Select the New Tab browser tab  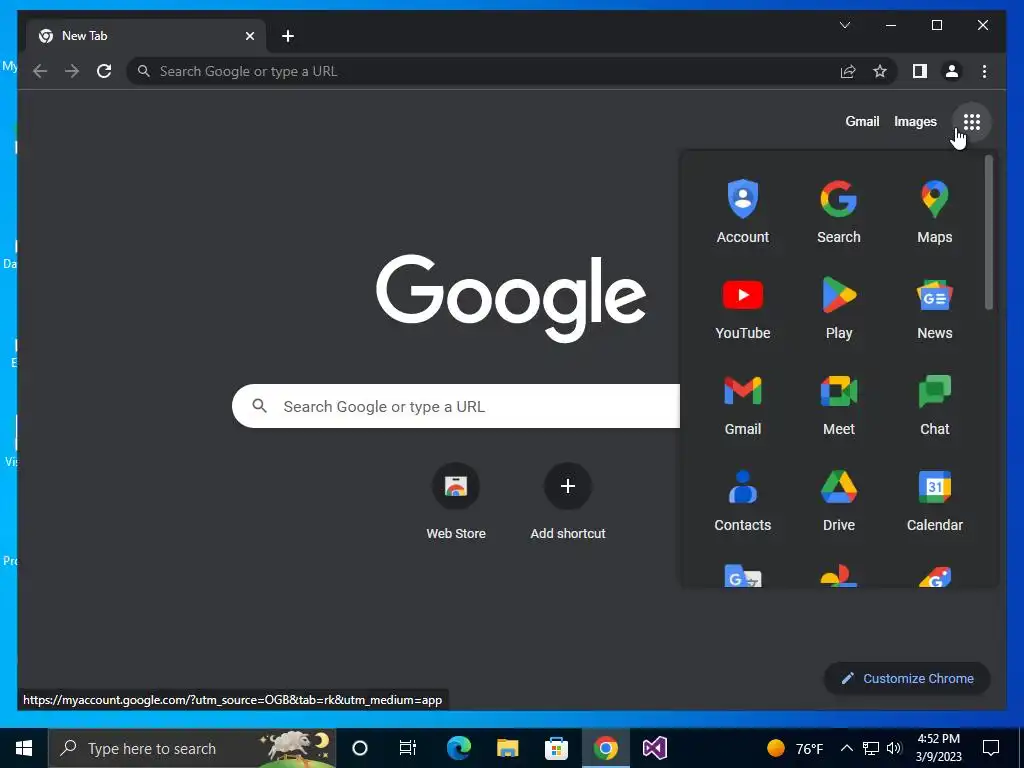[146, 36]
